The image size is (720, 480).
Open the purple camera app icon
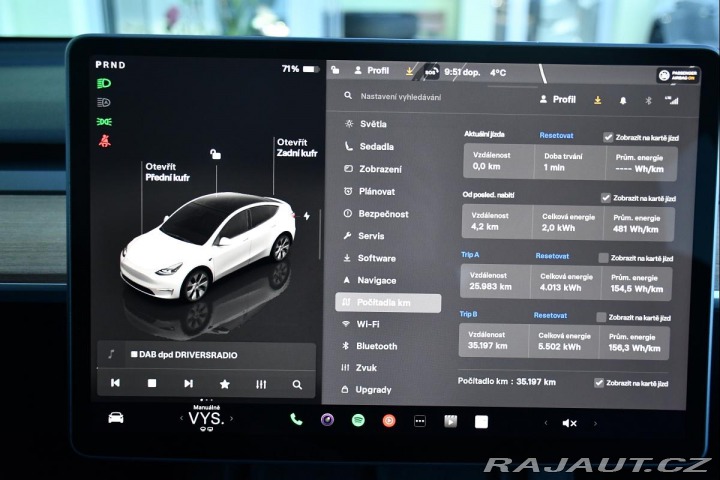click(327, 419)
